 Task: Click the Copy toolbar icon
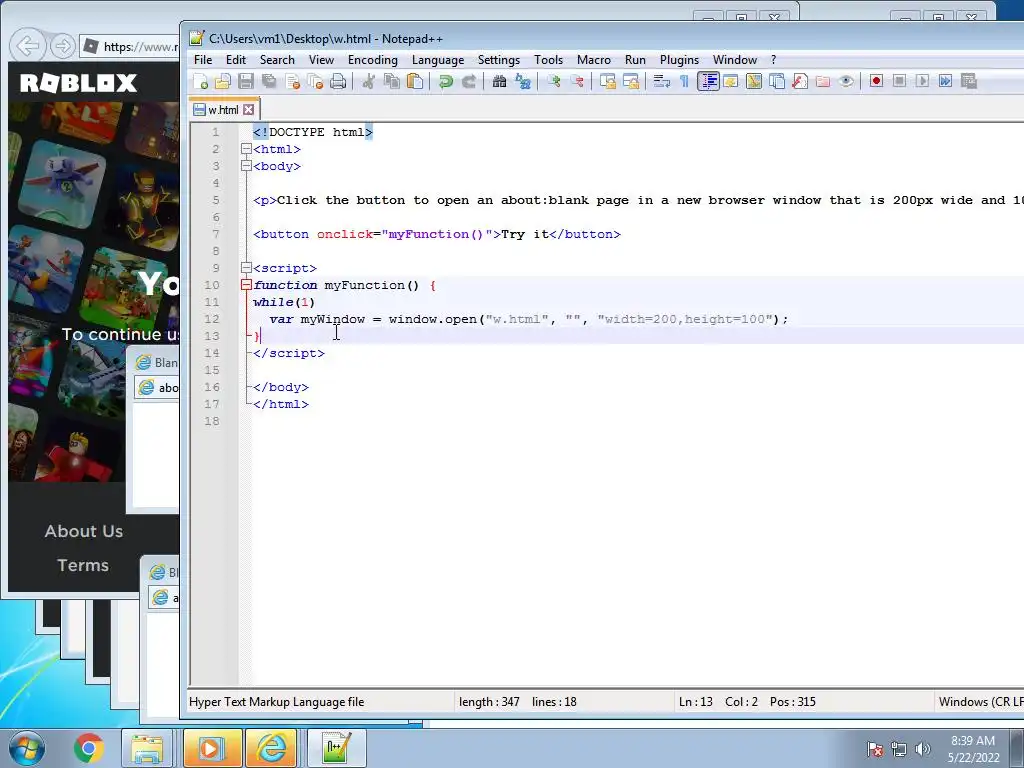(391, 82)
